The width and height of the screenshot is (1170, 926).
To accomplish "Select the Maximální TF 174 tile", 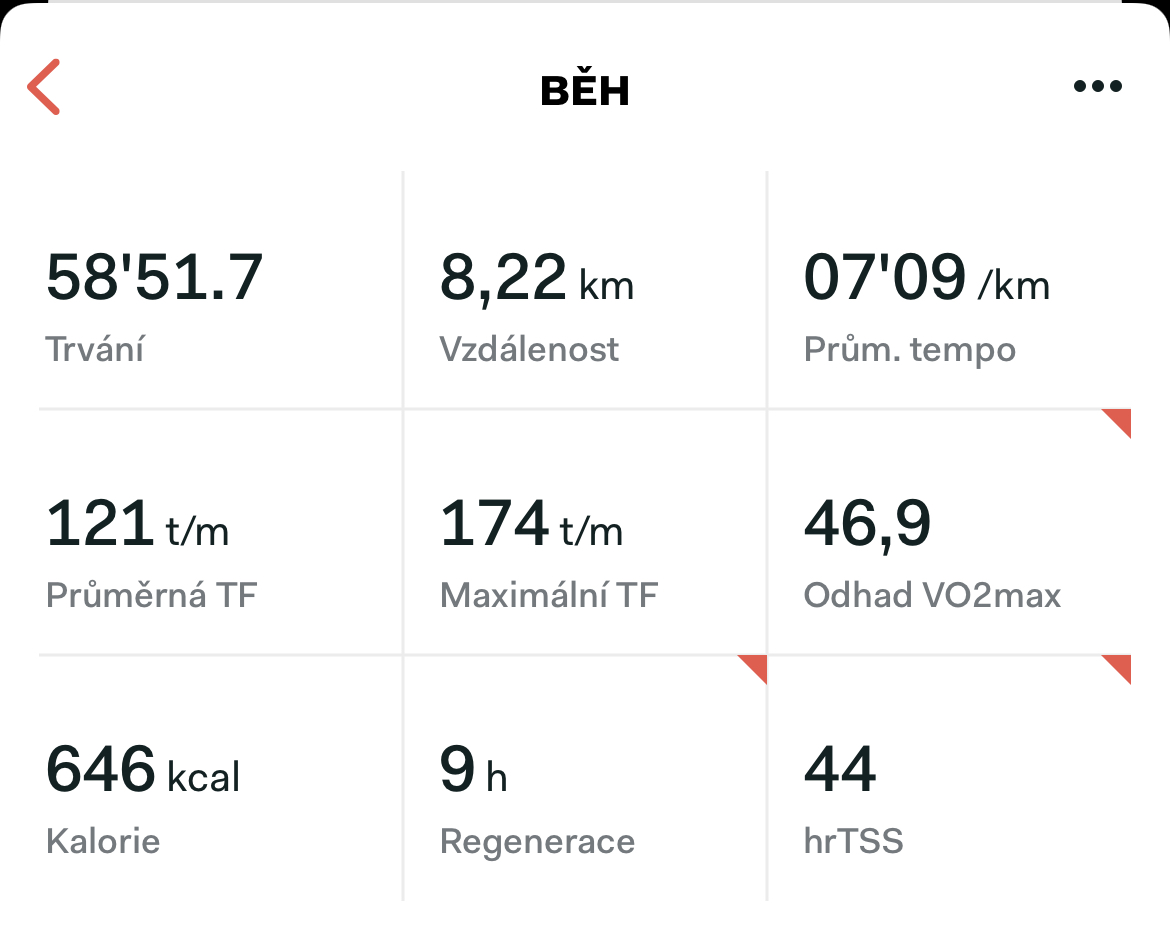I will pos(585,533).
